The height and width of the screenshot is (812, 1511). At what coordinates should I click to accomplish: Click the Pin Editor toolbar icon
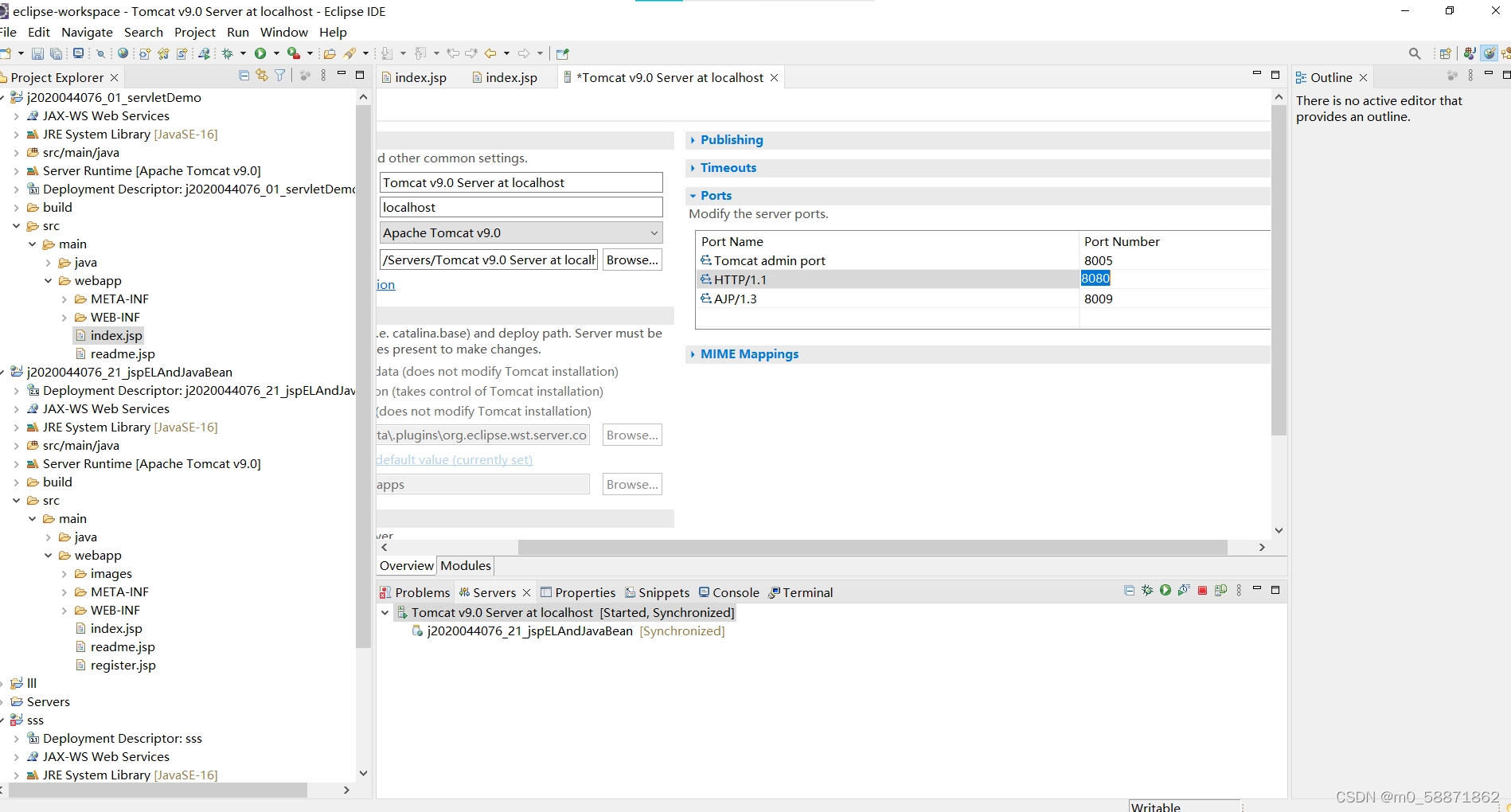tap(563, 53)
